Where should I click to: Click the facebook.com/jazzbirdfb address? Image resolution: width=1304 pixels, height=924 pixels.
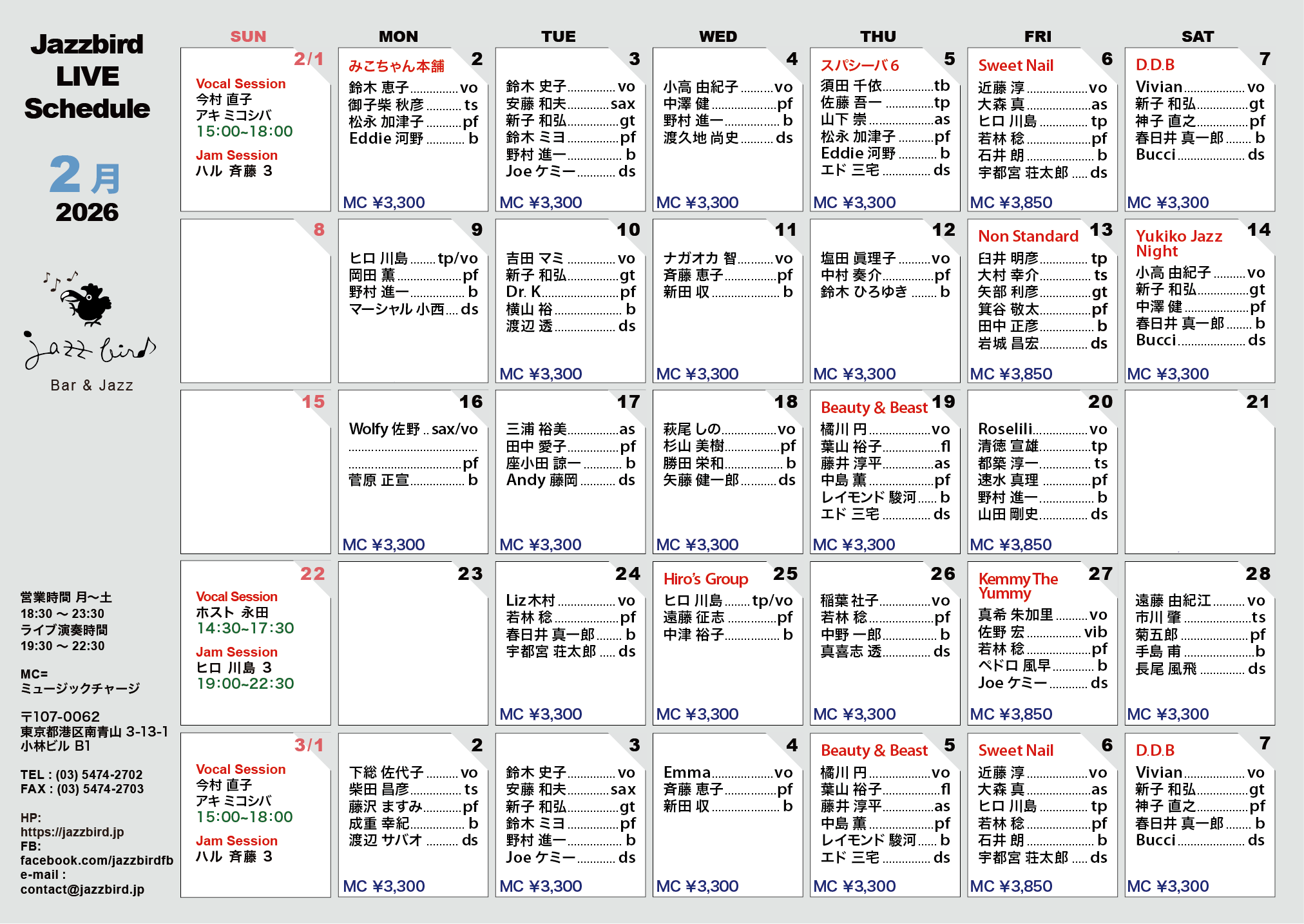click(x=97, y=860)
